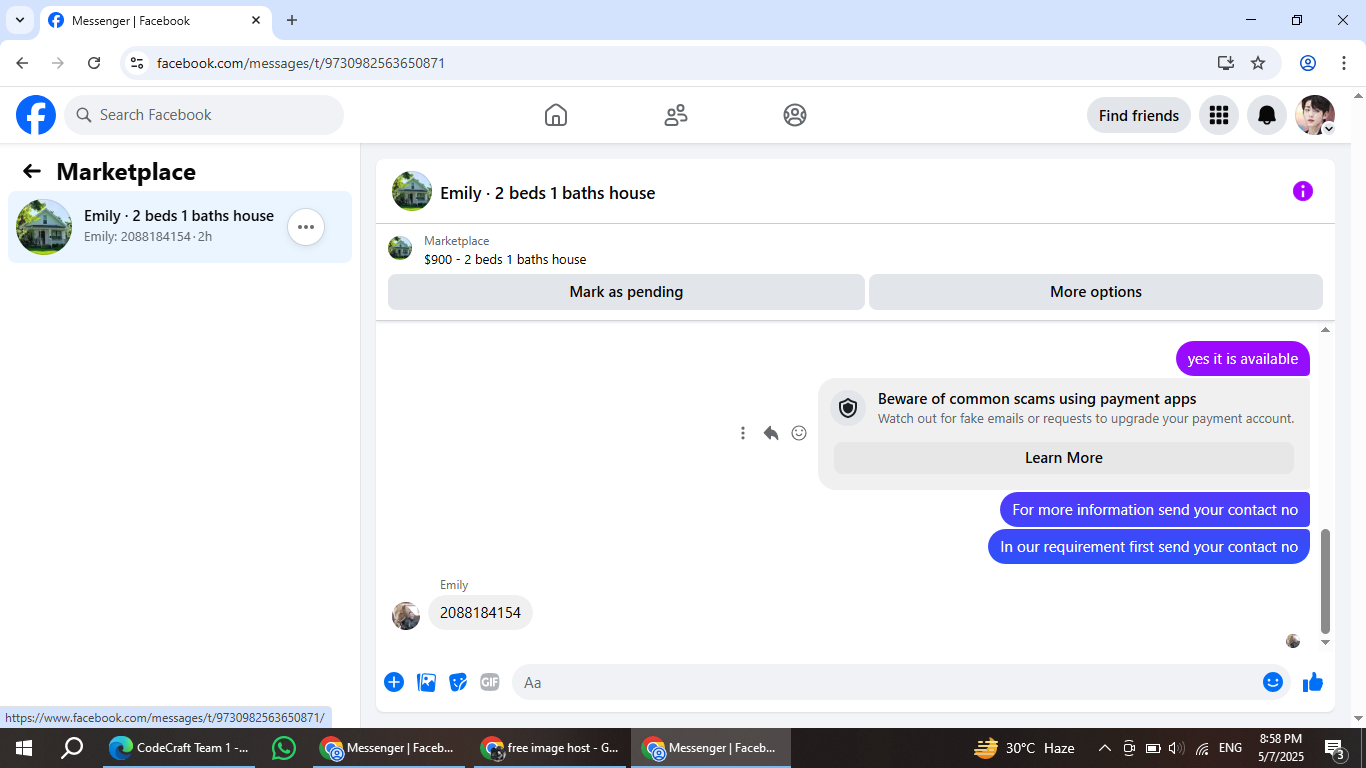The image size is (1366, 768).
Task: Open more actions for the scam warning message
Action: 742,433
